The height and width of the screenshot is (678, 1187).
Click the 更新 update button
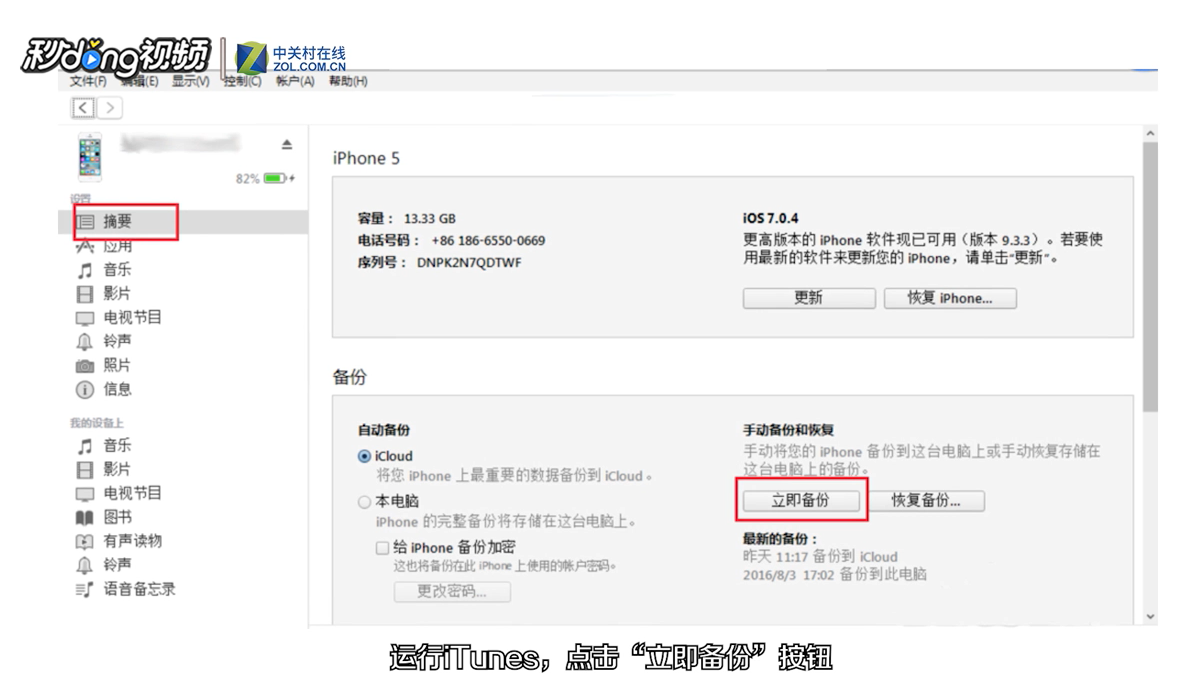click(x=809, y=298)
